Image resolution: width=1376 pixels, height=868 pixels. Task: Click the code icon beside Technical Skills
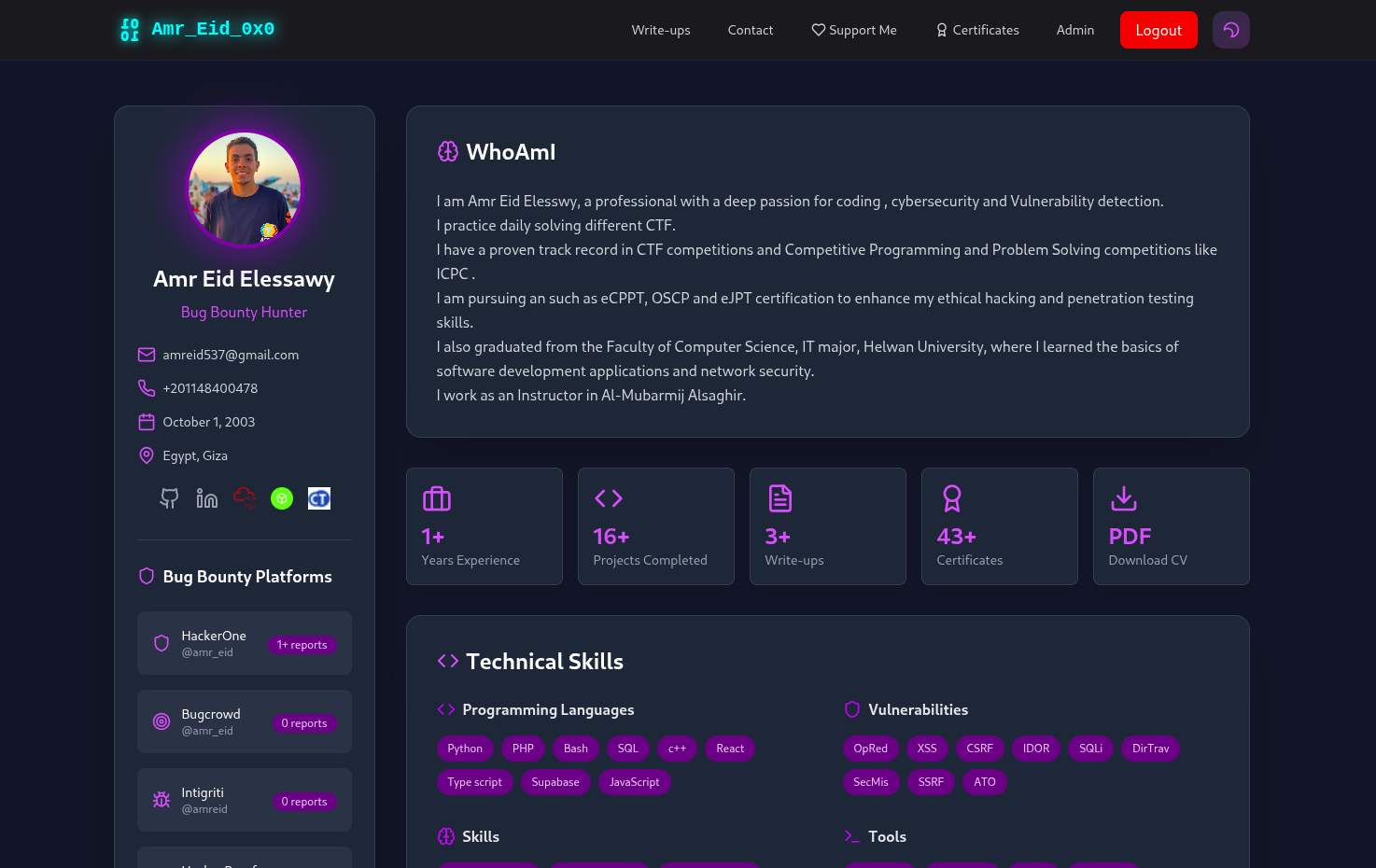coord(448,661)
